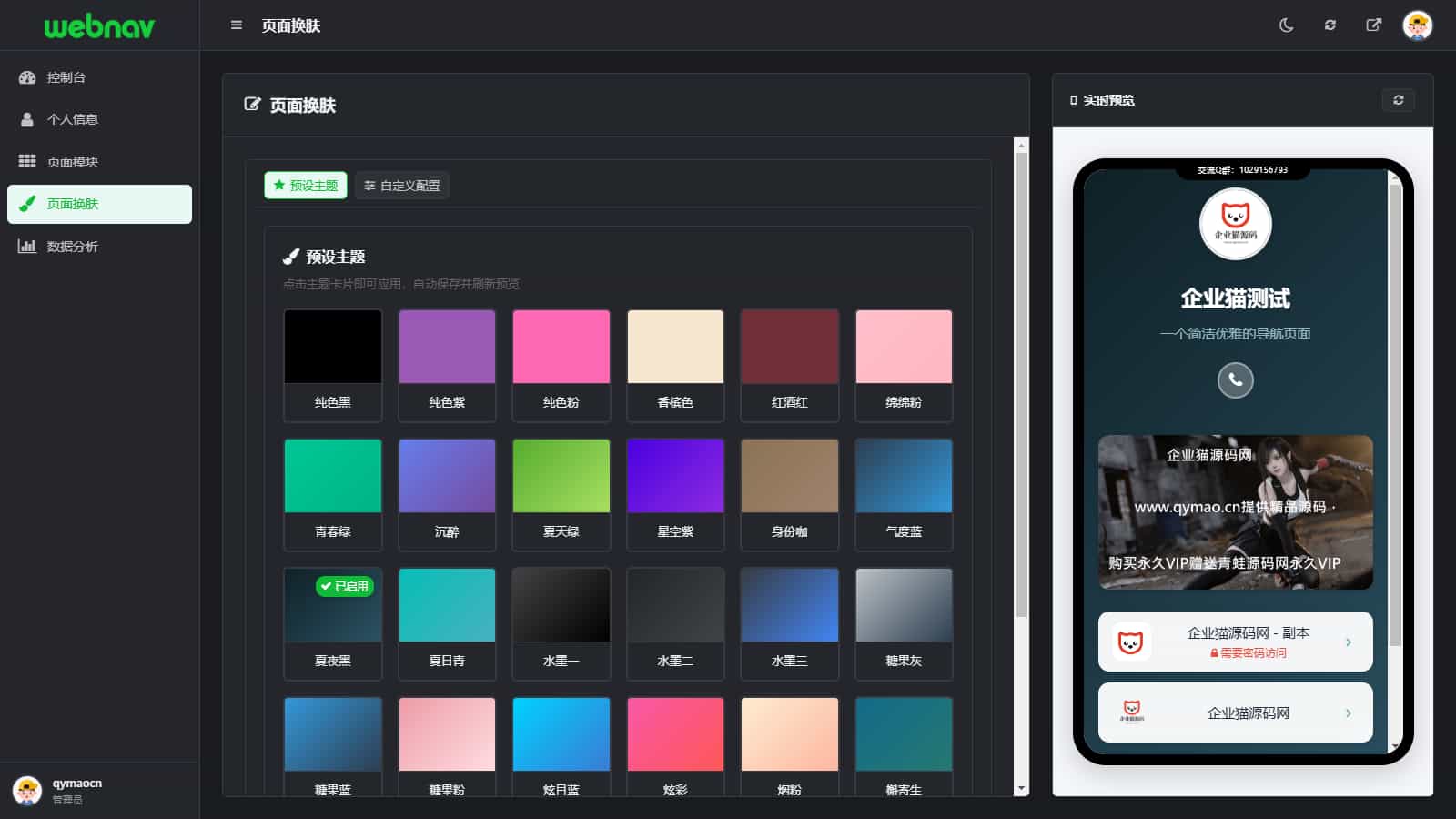This screenshot has width=1456, height=819.
Task: Open 控制台 dashboard in sidebar
Action: (x=66, y=77)
